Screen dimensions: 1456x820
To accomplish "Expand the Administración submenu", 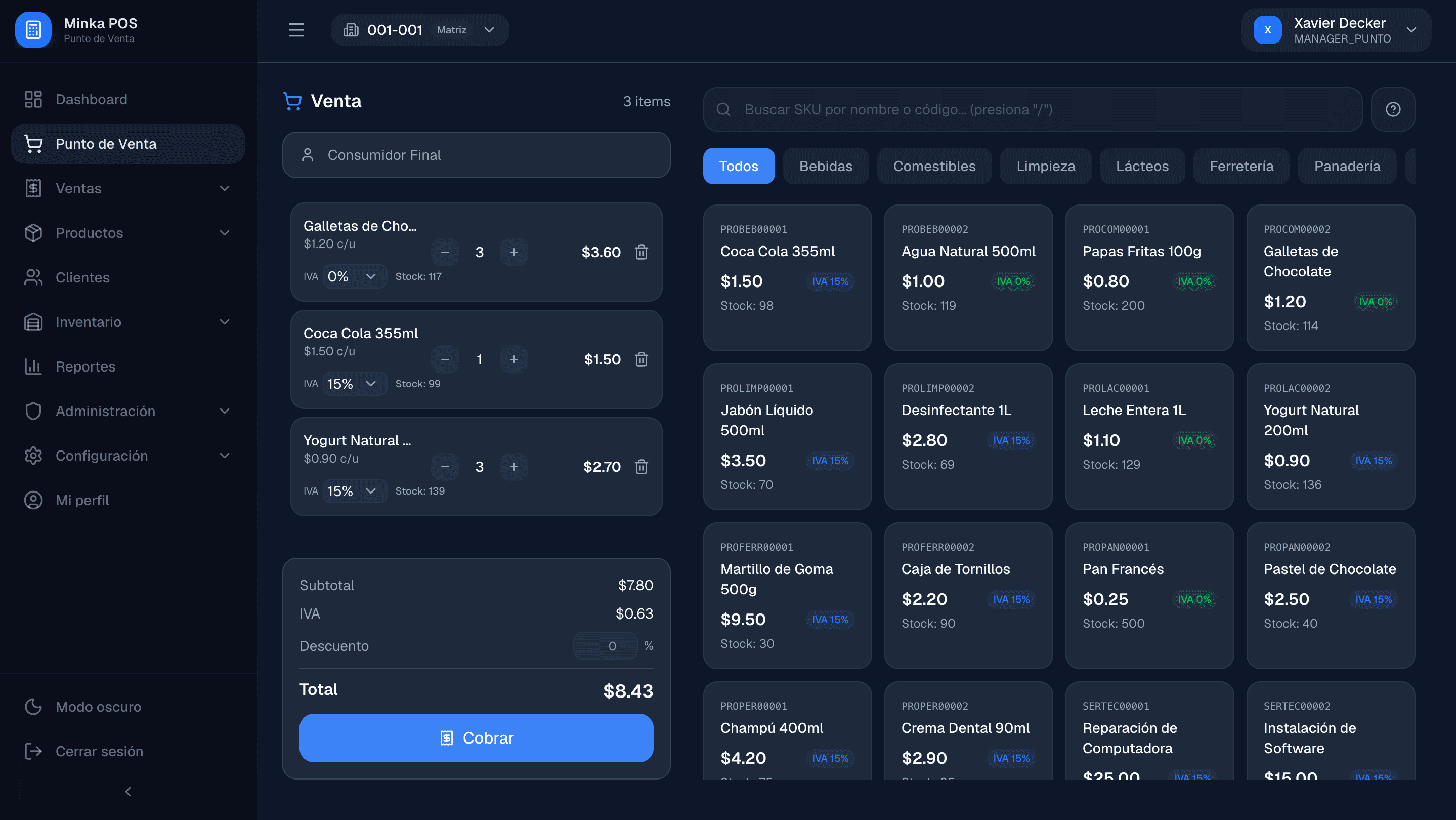I will 129,411.
